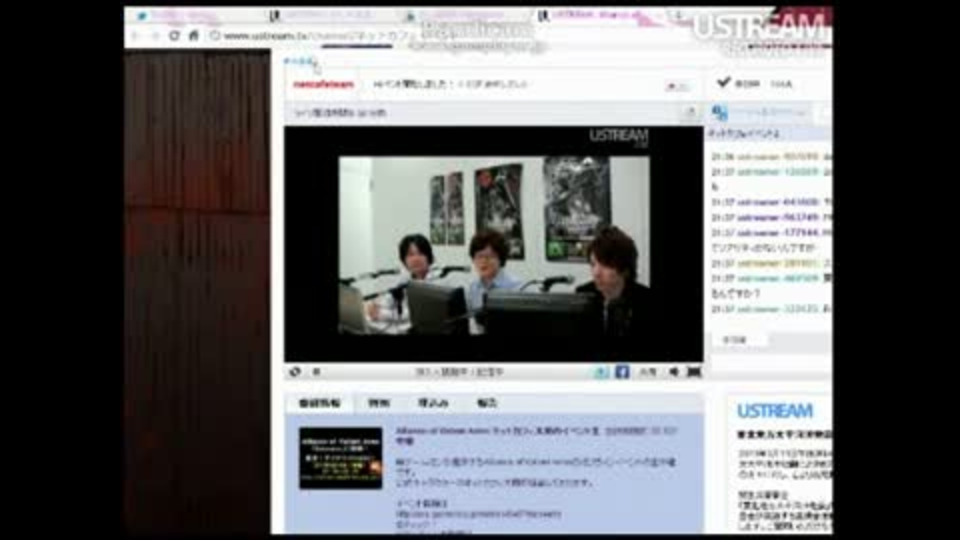Go back using the browser back arrow

click(x=135, y=36)
